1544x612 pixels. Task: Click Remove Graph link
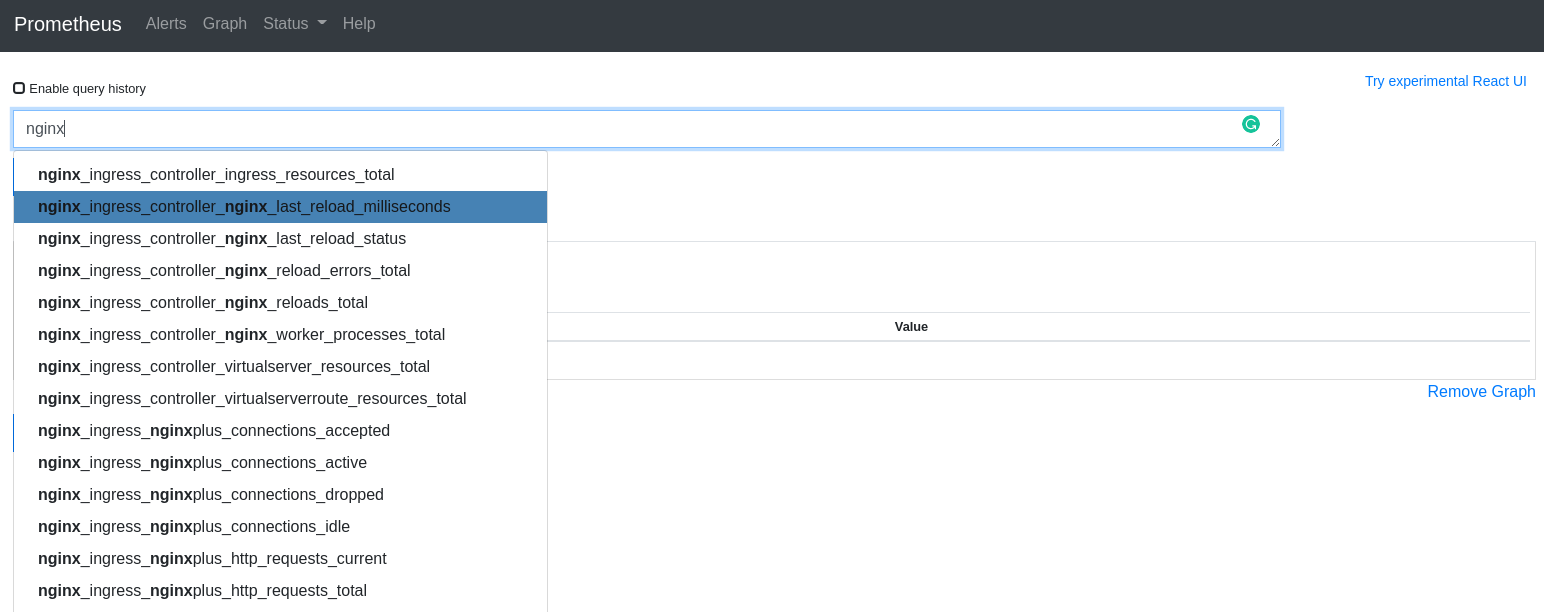[x=1481, y=391]
